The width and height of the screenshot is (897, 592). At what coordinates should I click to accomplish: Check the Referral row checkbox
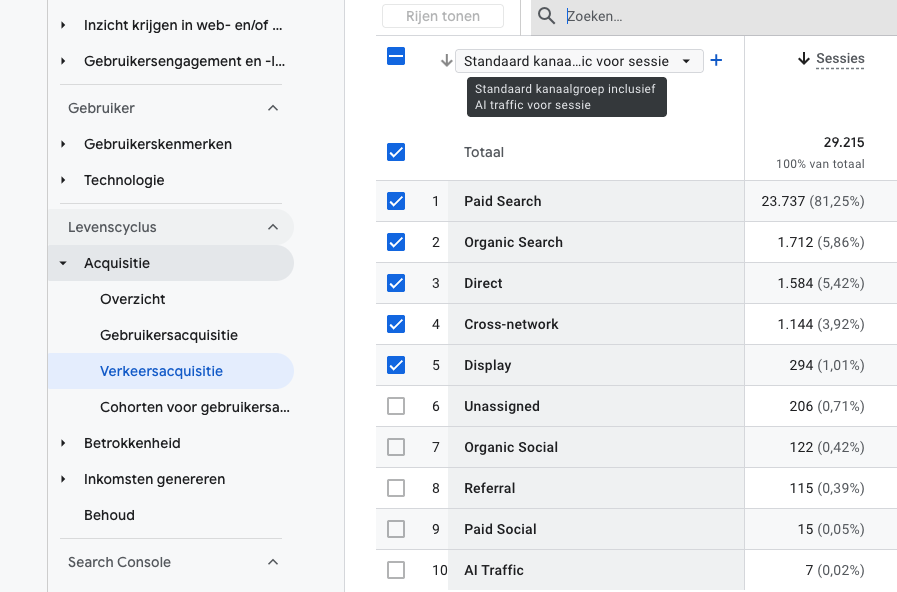click(396, 488)
